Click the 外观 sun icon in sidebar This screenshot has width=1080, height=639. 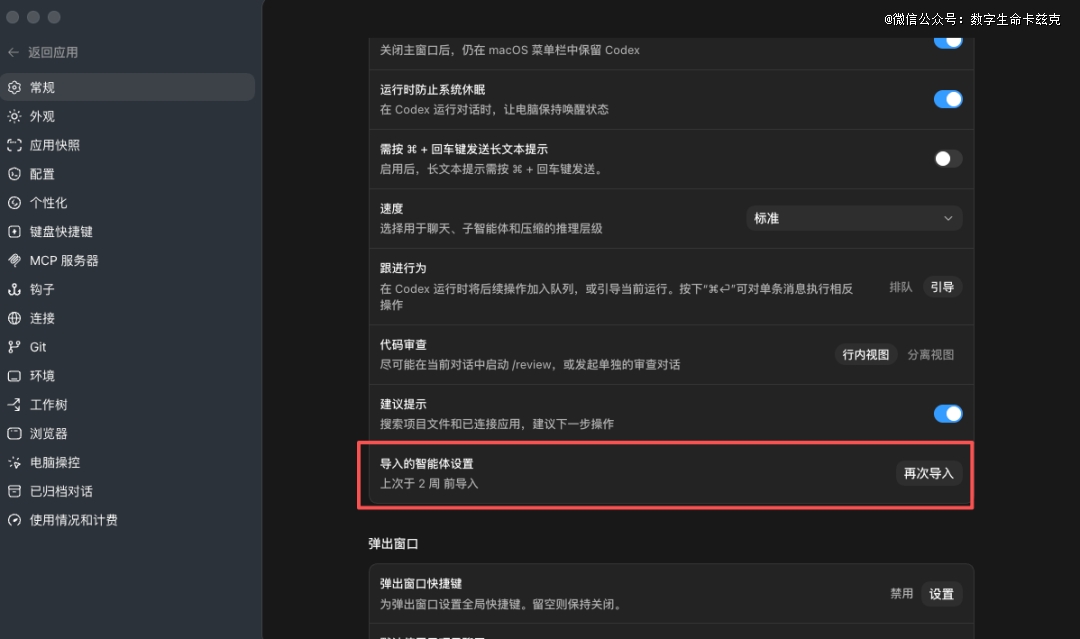tap(14, 116)
